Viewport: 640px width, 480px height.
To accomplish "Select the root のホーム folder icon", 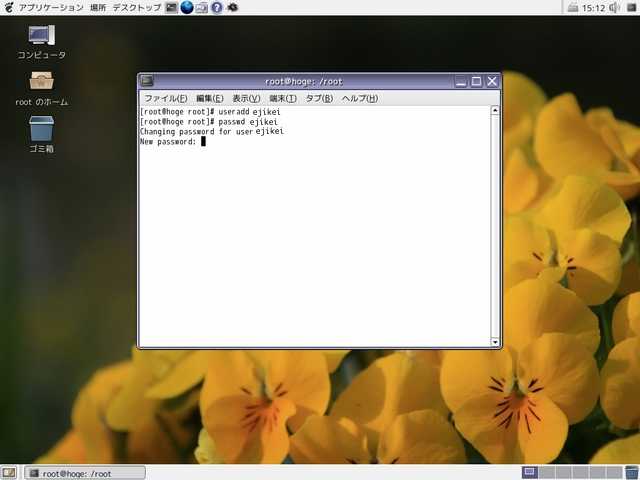I will (42, 89).
